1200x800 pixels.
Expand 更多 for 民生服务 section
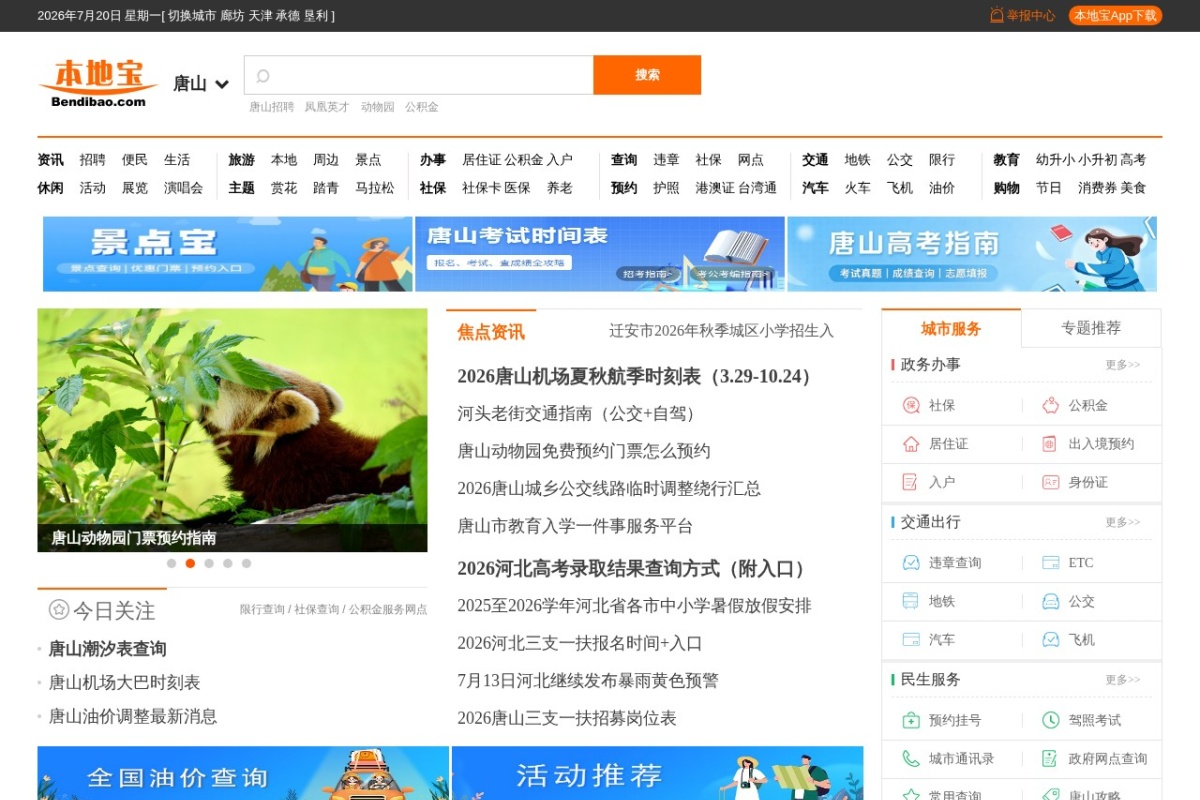(x=1122, y=680)
